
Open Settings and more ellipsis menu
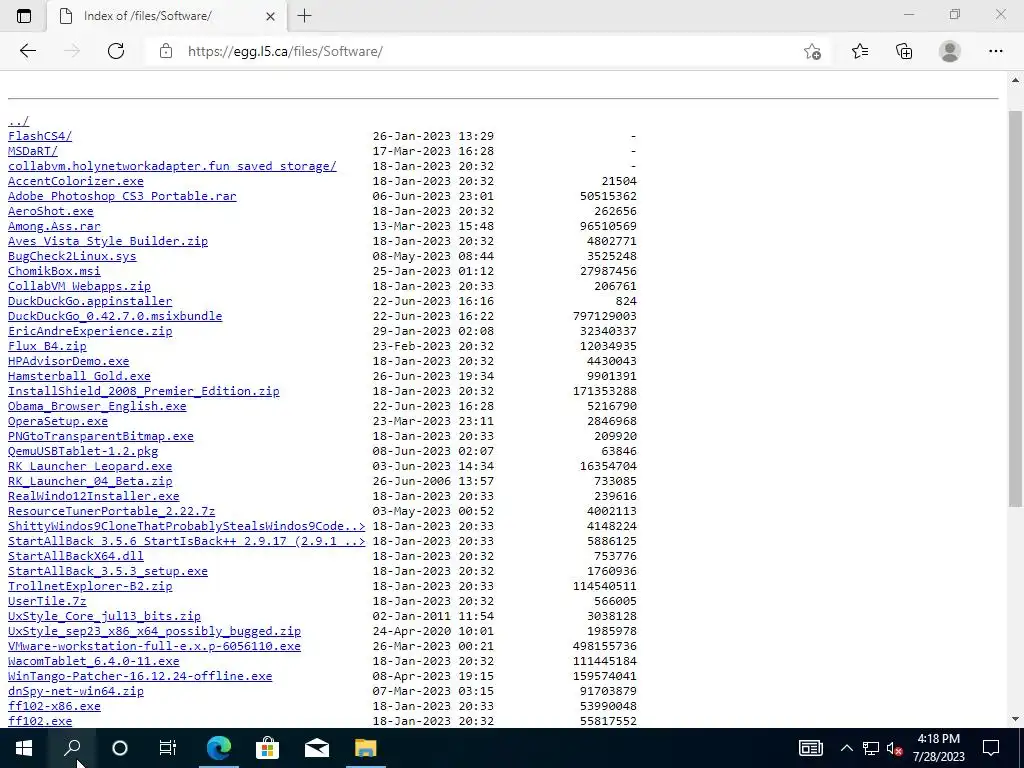click(995, 51)
